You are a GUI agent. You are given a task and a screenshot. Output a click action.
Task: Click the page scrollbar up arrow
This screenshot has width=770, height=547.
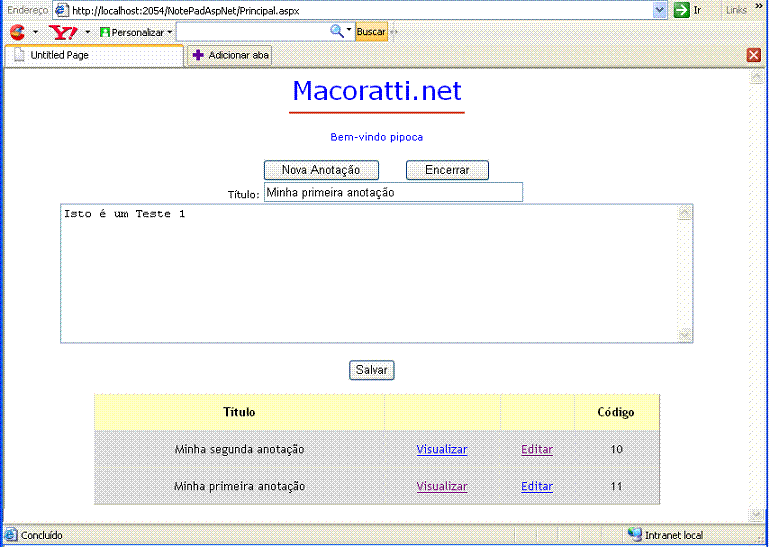click(x=756, y=76)
